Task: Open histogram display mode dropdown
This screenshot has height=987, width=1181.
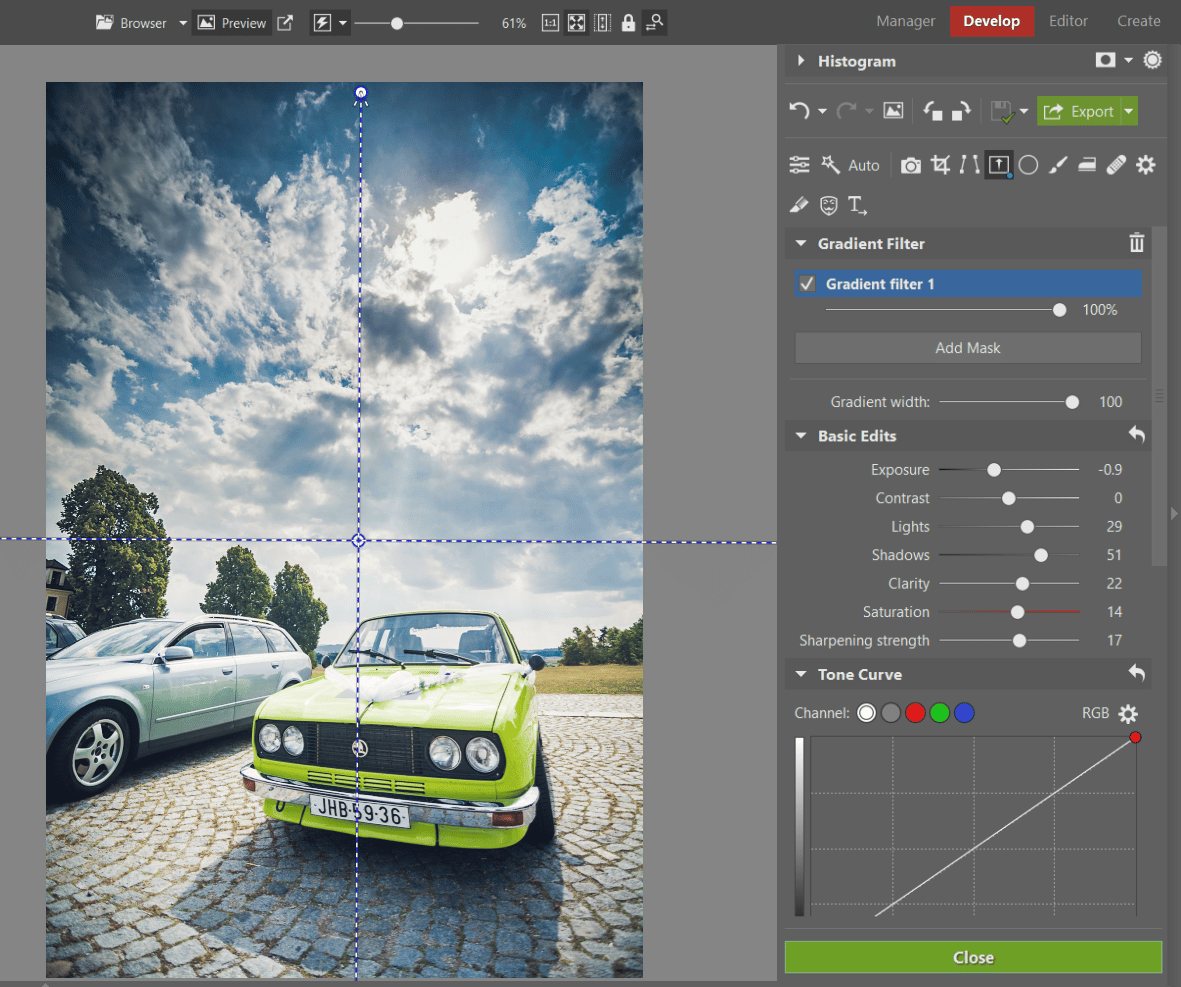Action: click(1128, 60)
